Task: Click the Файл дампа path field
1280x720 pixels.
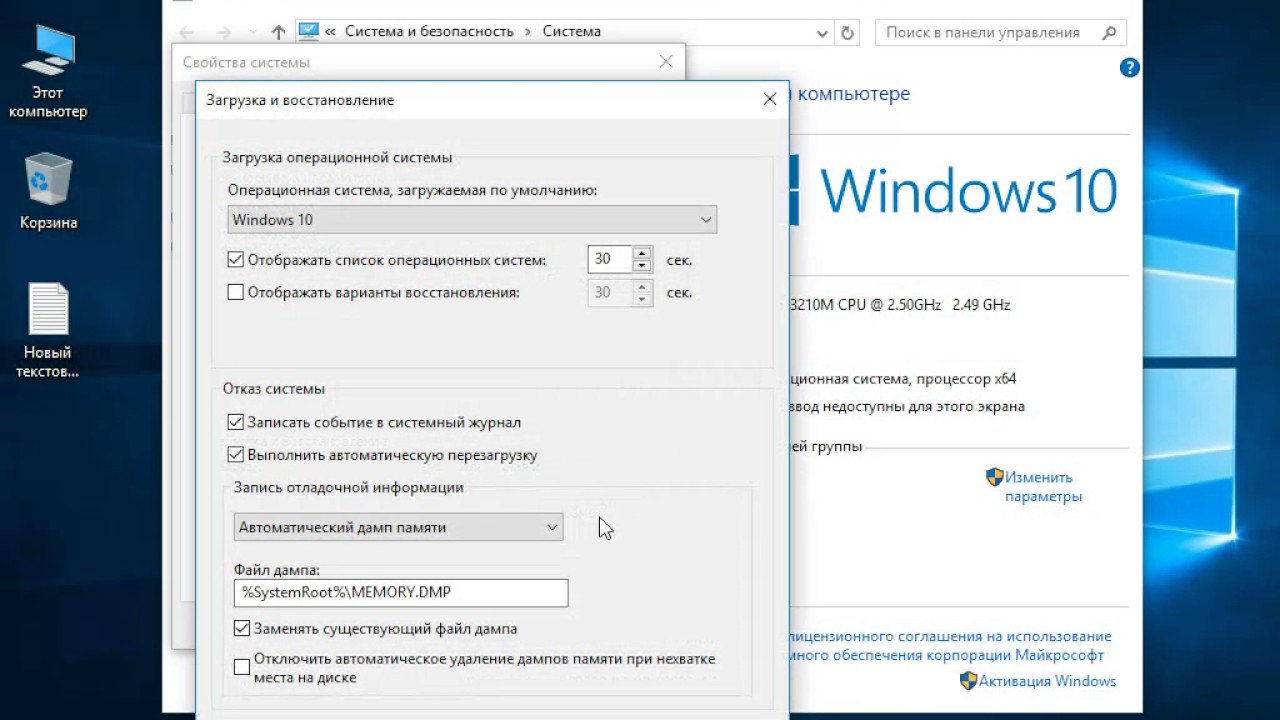Action: coord(401,593)
